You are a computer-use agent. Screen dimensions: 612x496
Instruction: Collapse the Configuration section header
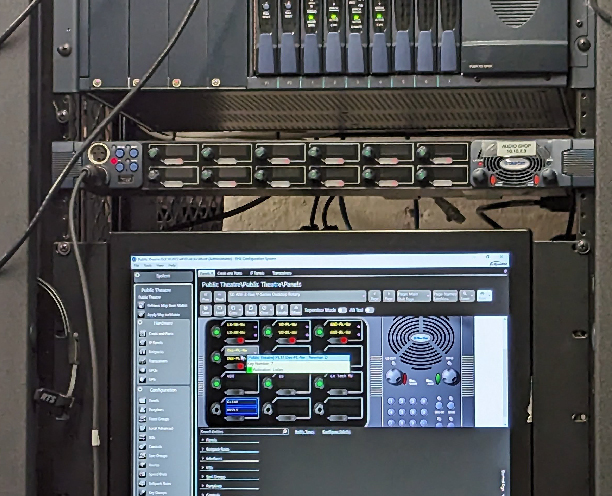click(x=165, y=389)
